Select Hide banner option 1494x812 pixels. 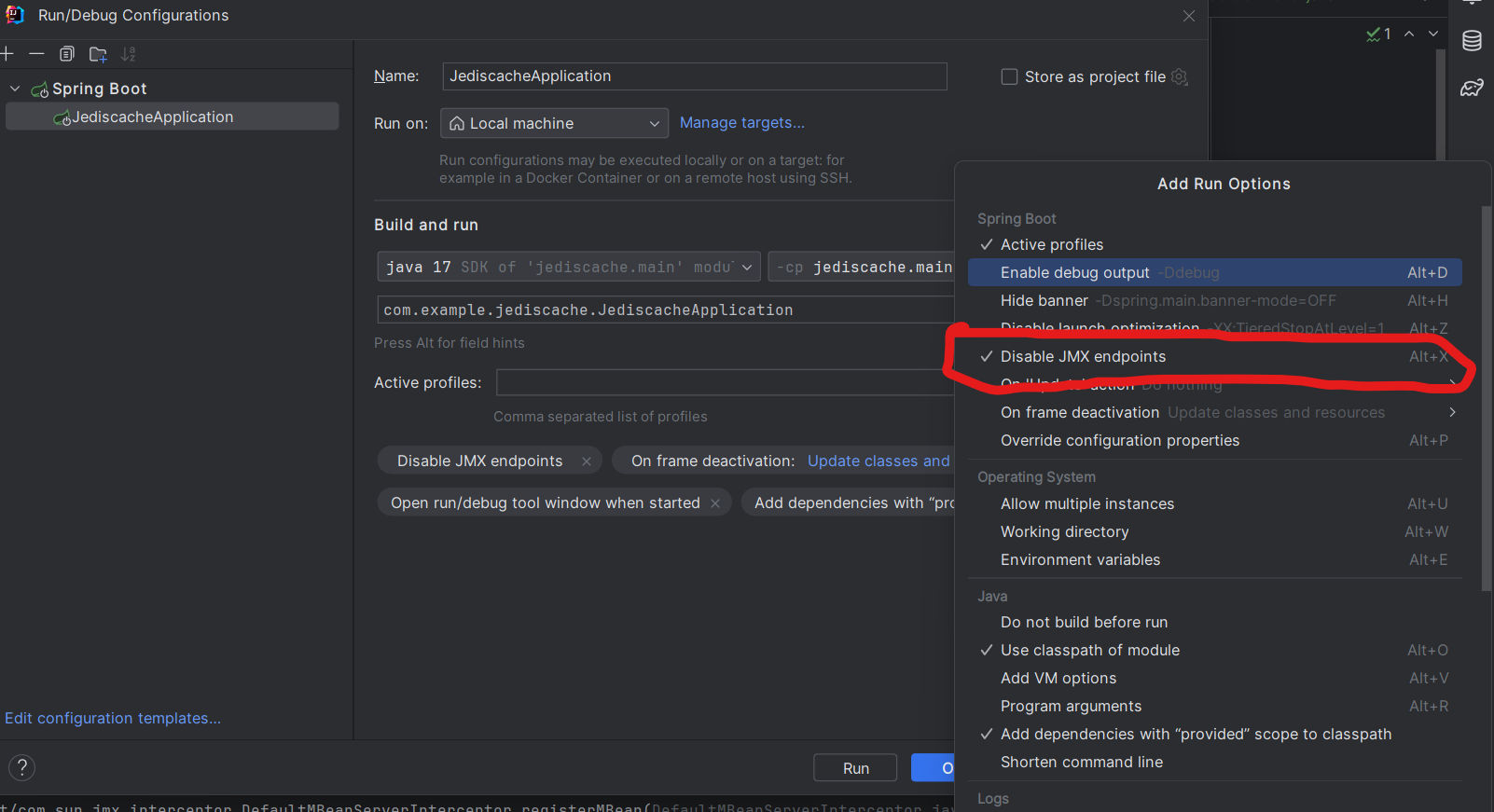pos(1214,300)
